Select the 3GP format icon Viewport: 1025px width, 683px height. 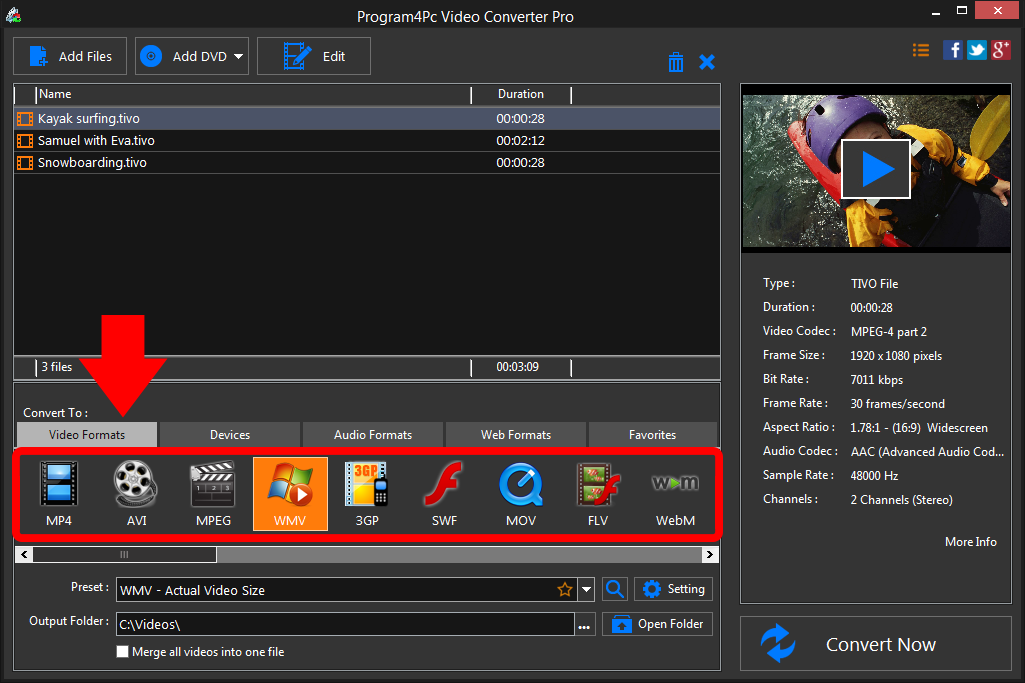tap(367, 493)
